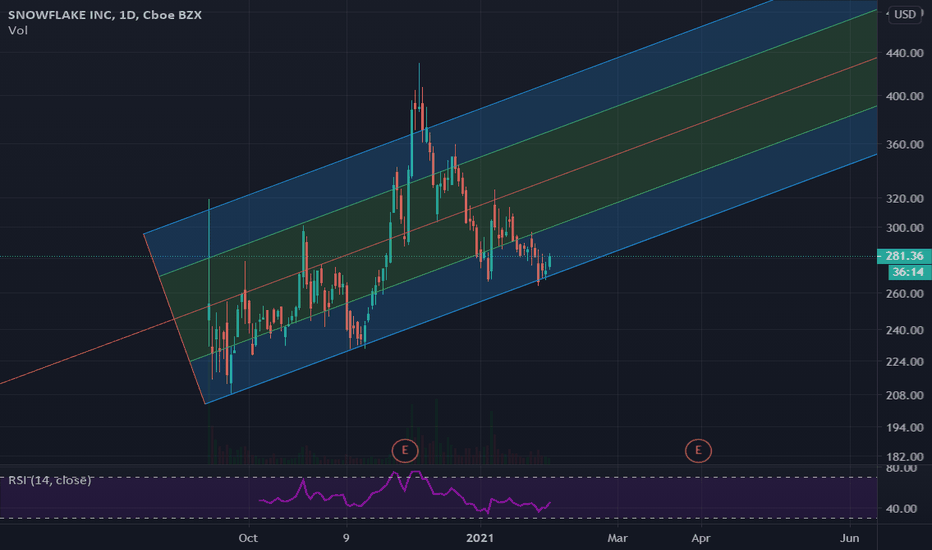Viewport: 932px width, 550px height.
Task: Click the 360.00 price axis label
Action: click(x=905, y=144)
